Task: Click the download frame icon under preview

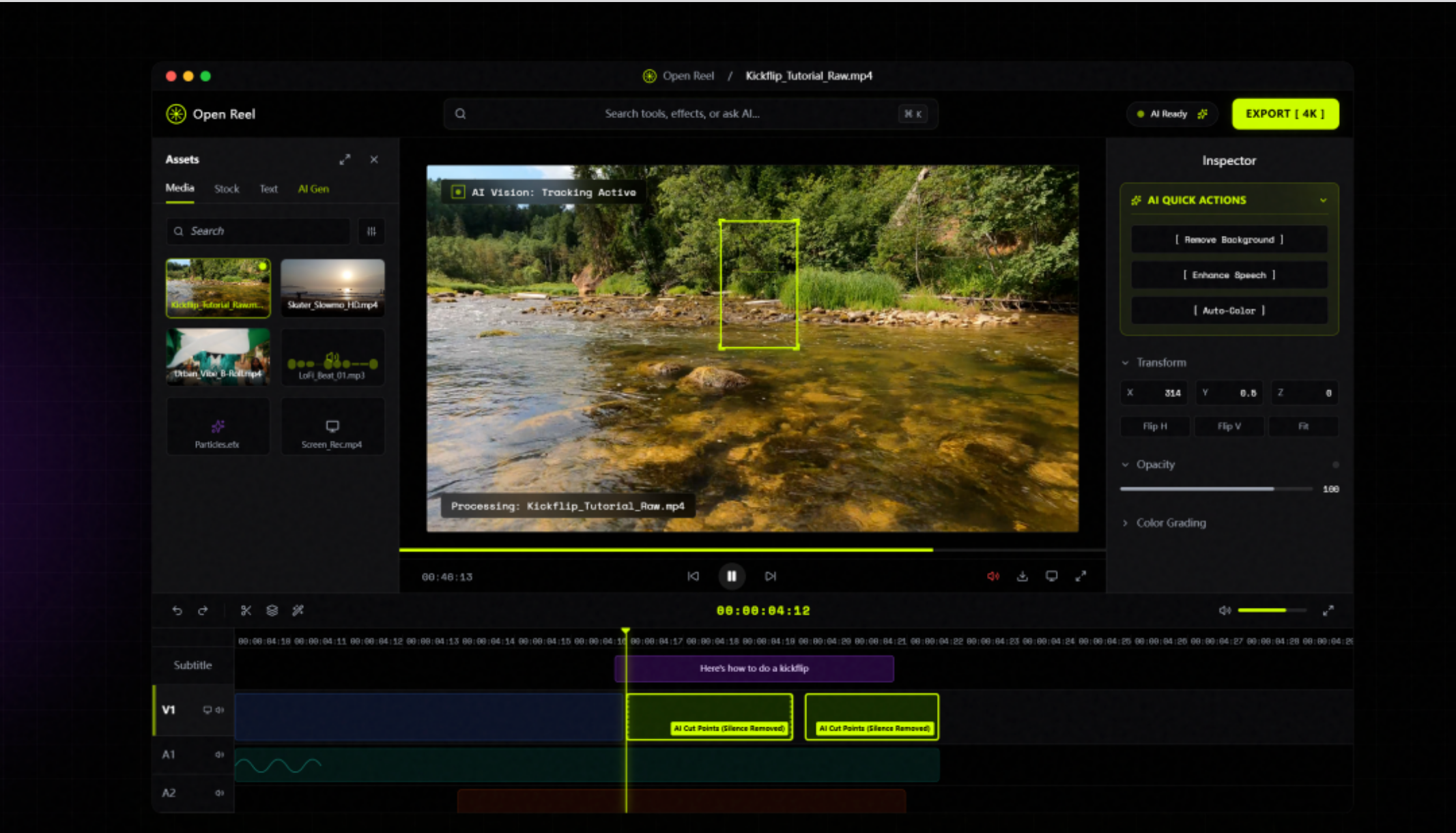Action: coord(1022,576)
